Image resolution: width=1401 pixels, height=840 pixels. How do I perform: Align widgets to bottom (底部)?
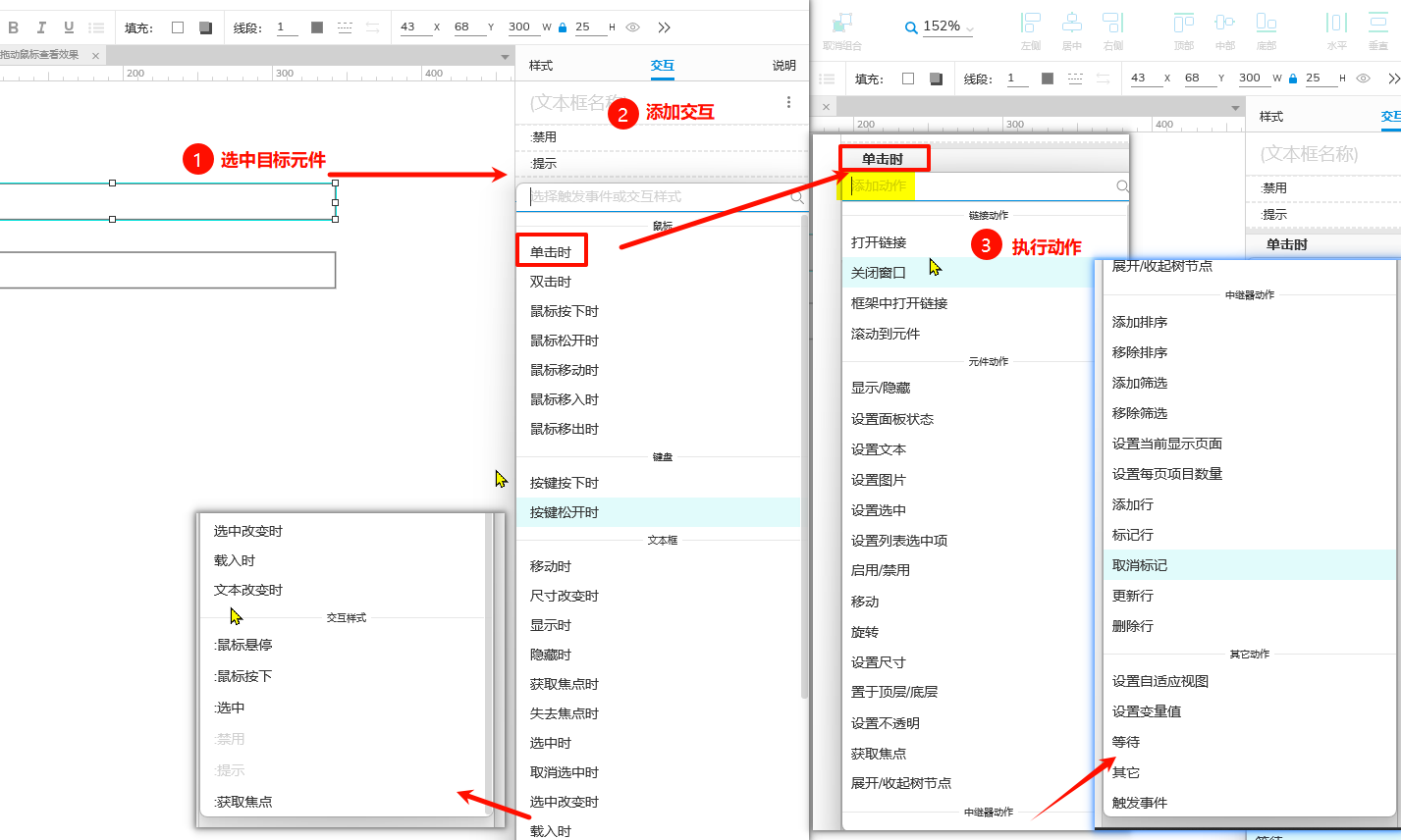[1266, 23]
